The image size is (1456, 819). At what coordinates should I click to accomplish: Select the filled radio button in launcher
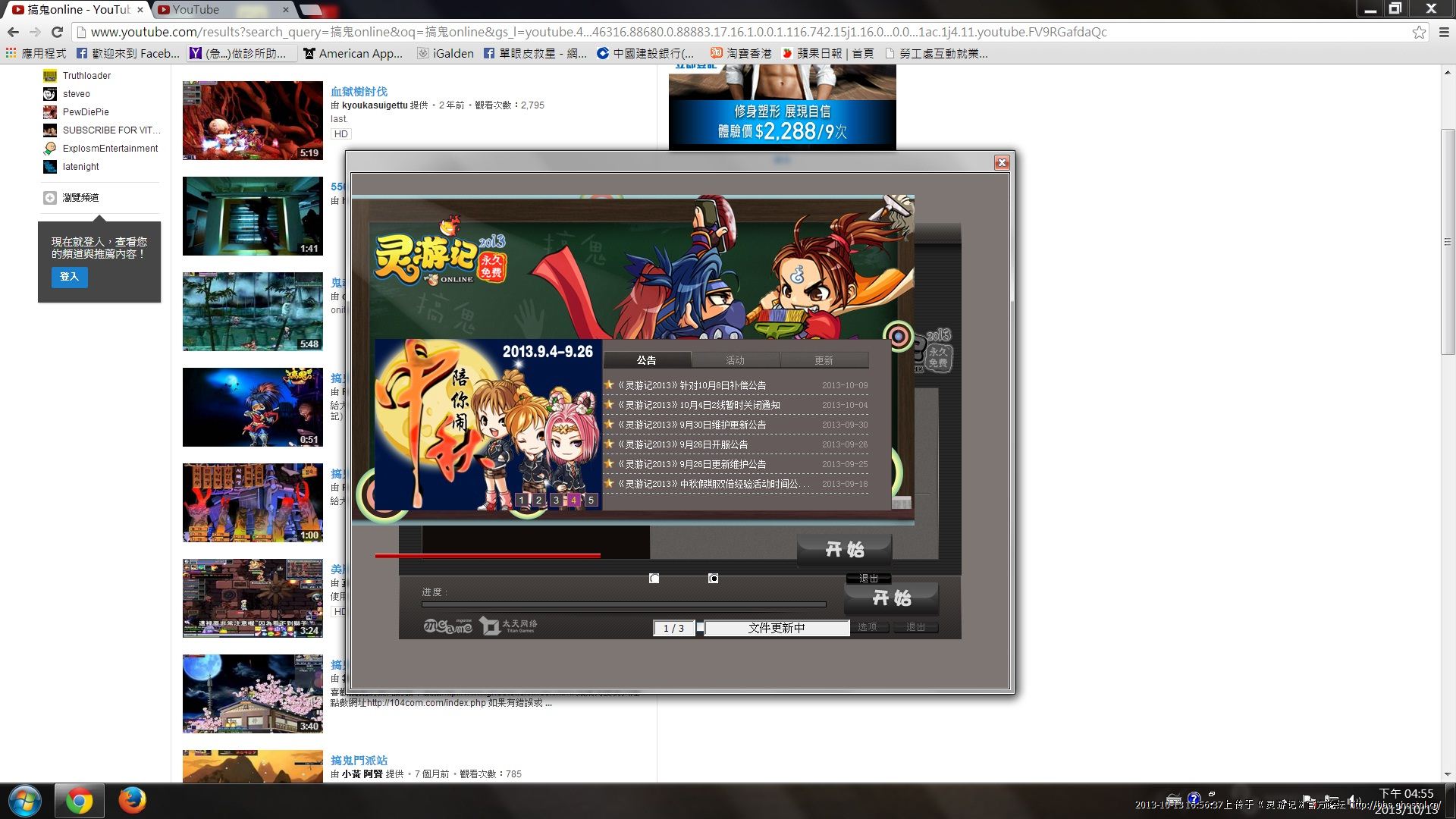(x=713, y=579)
